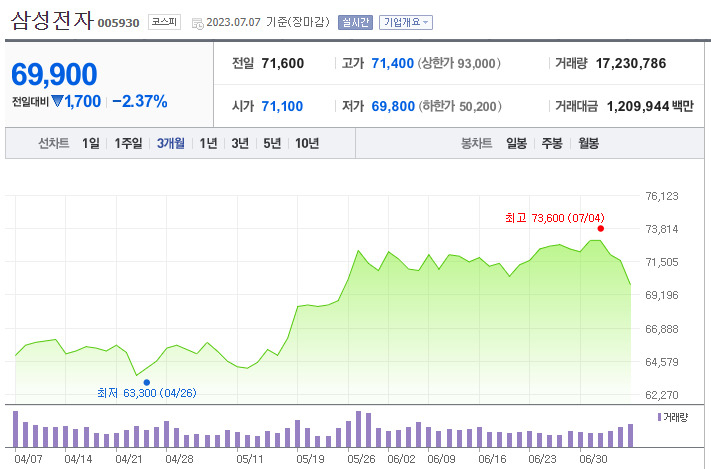Click the 상한가 93,000 text
Screen dimensions: 711x469
(459, 63)
